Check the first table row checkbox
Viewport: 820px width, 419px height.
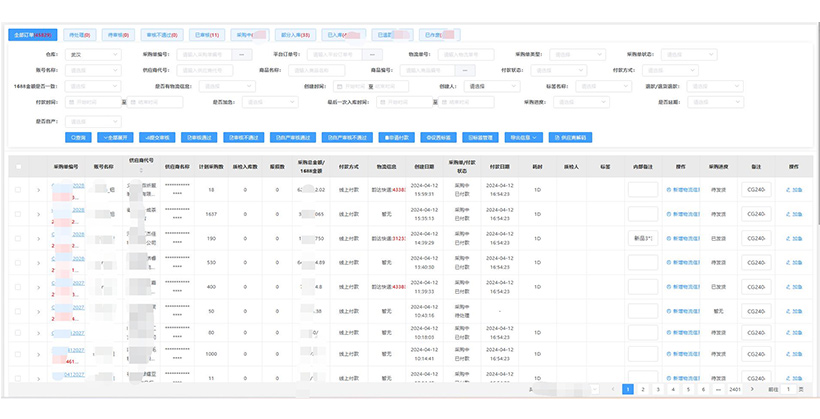18,189
